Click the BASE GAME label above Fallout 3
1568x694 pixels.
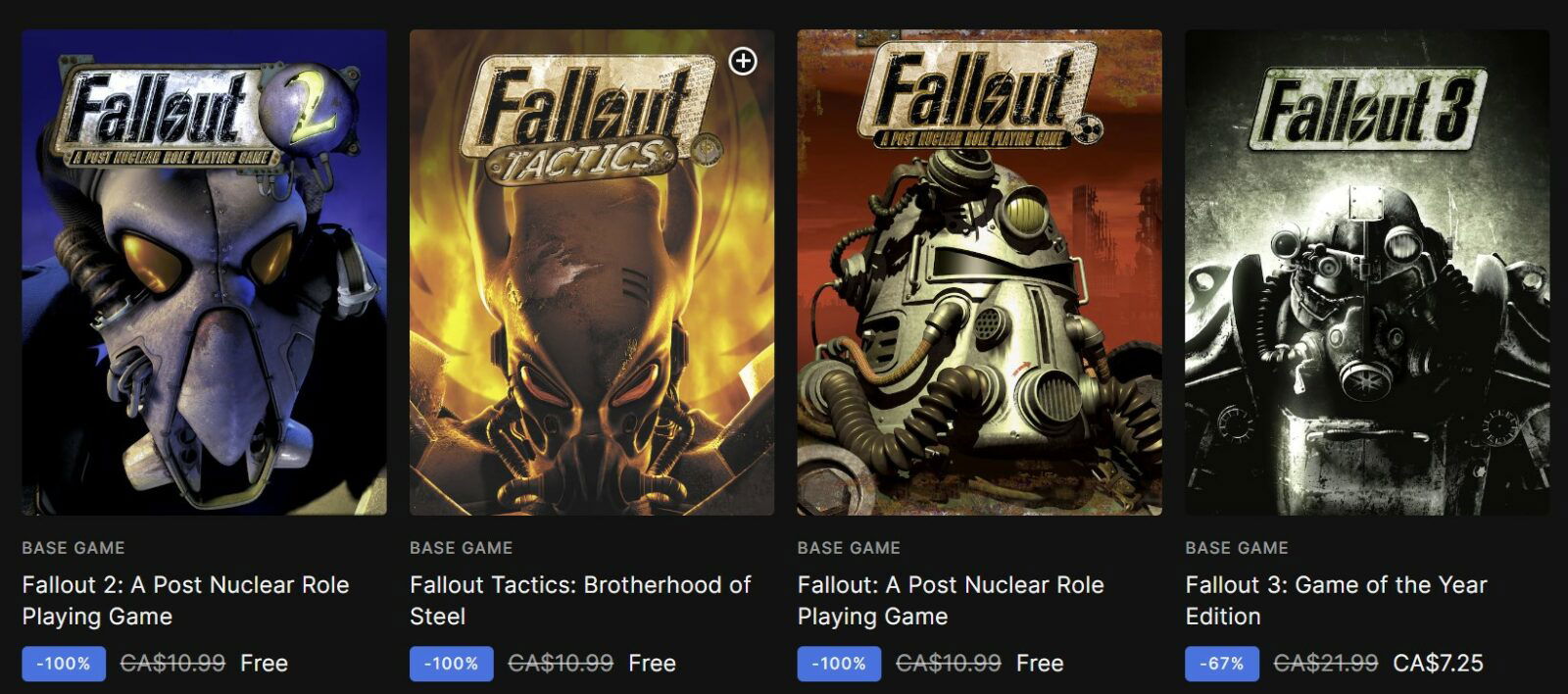tap(1238, 548)
